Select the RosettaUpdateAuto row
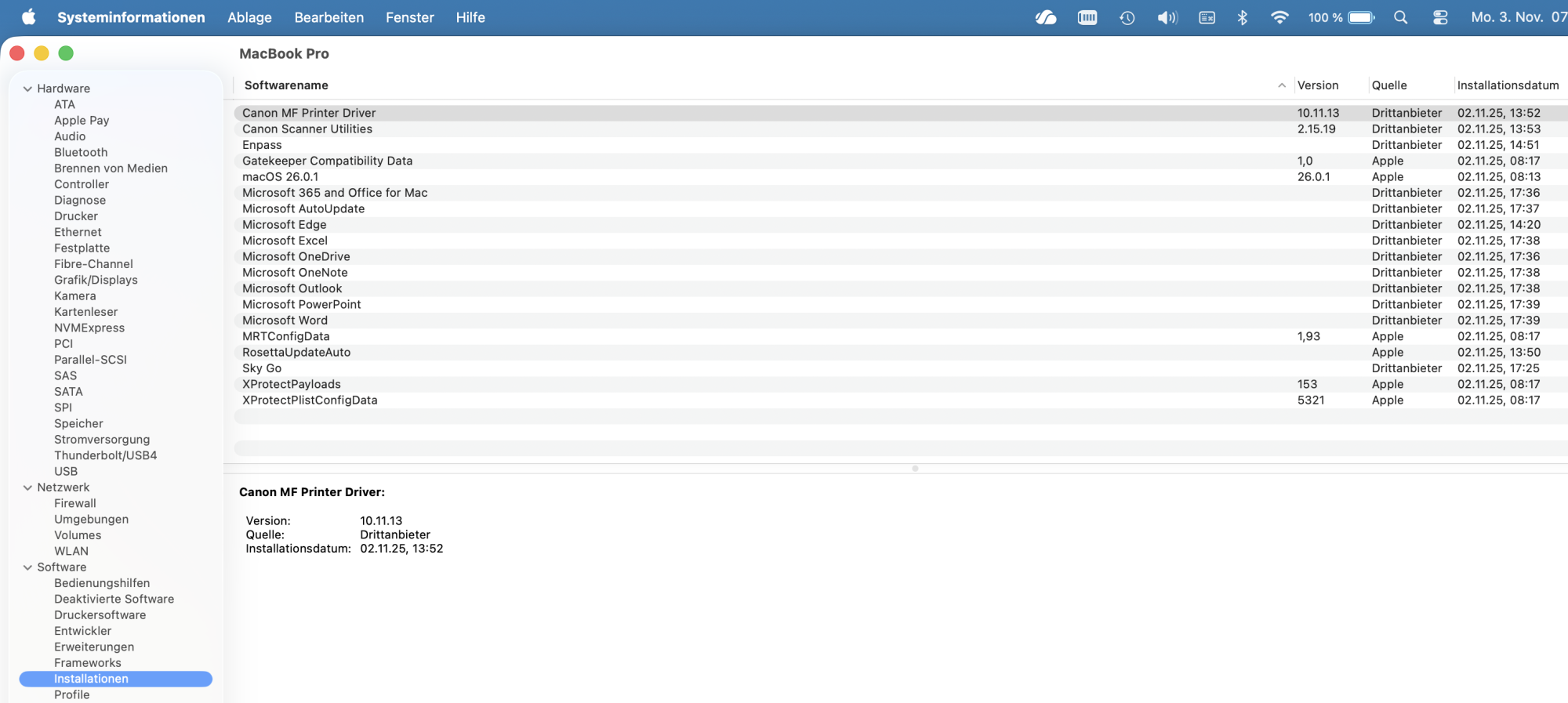 pos(900,352)
